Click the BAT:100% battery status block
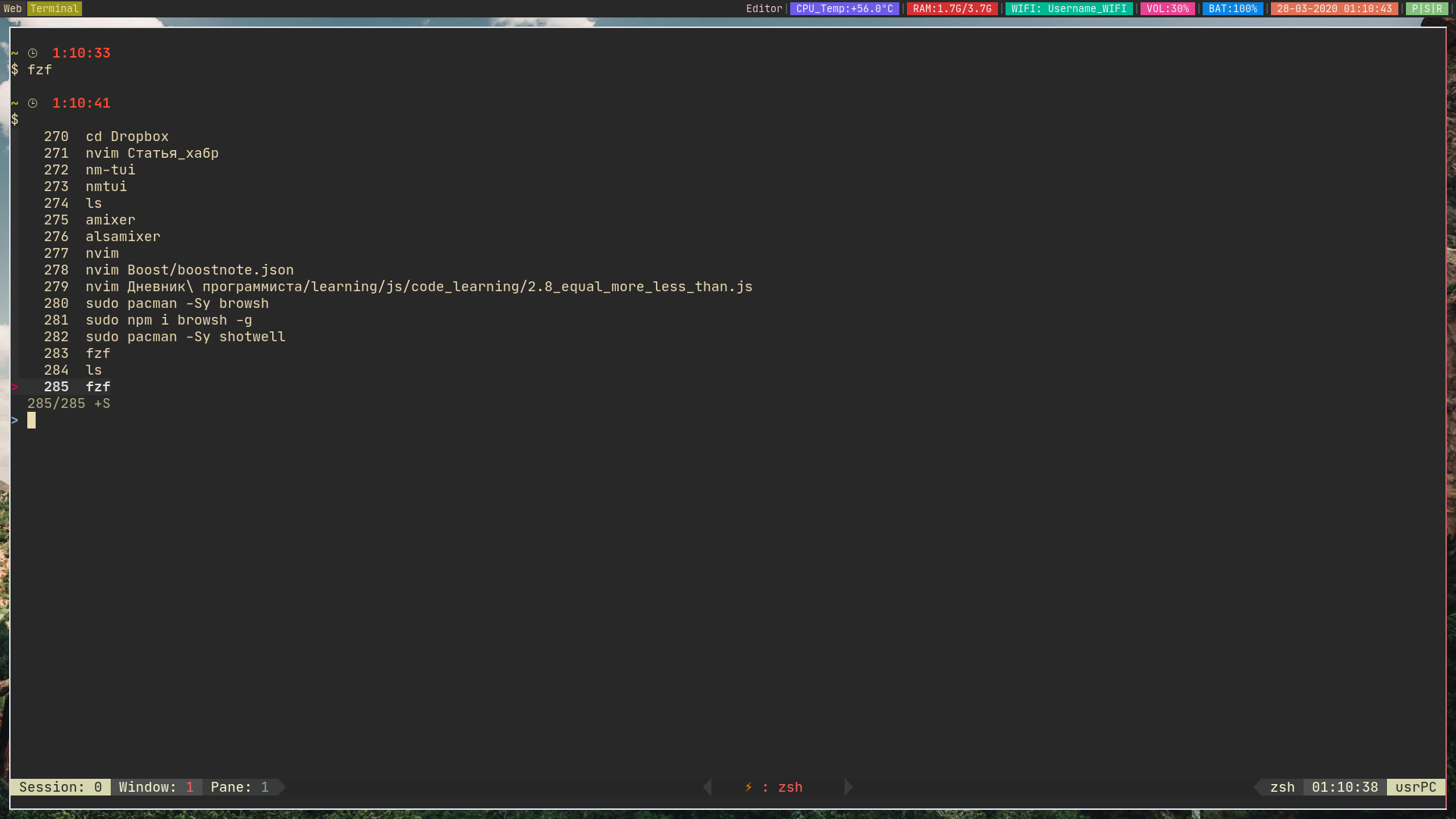The image size is (1456, 819). [x=1232, y=9]
